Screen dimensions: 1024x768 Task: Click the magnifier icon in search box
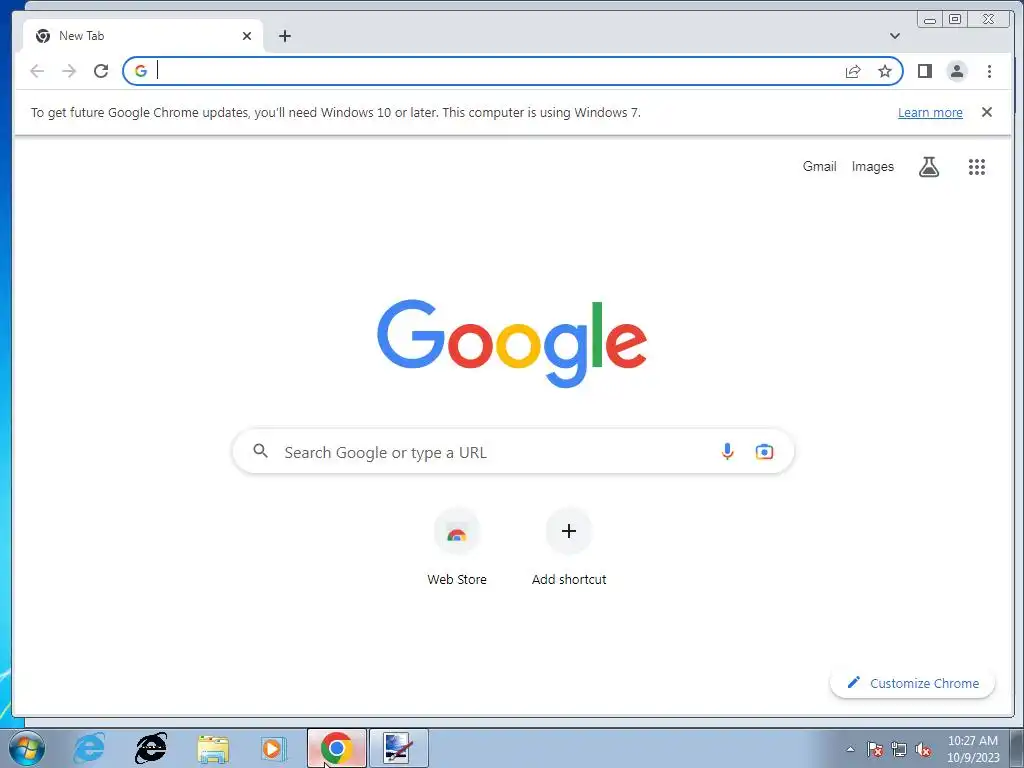click(x=261, y=451)
